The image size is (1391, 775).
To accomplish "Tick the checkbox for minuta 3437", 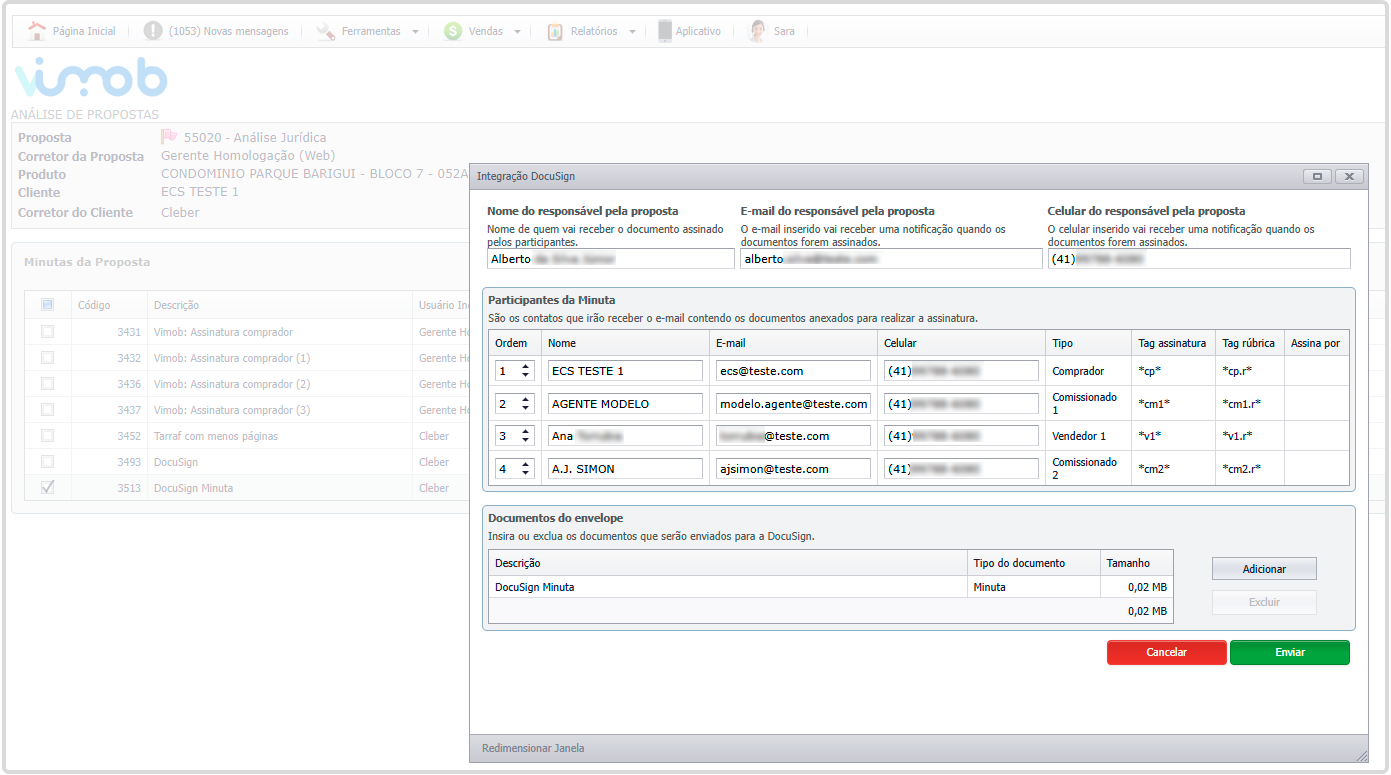I will [x=47, y=409].
